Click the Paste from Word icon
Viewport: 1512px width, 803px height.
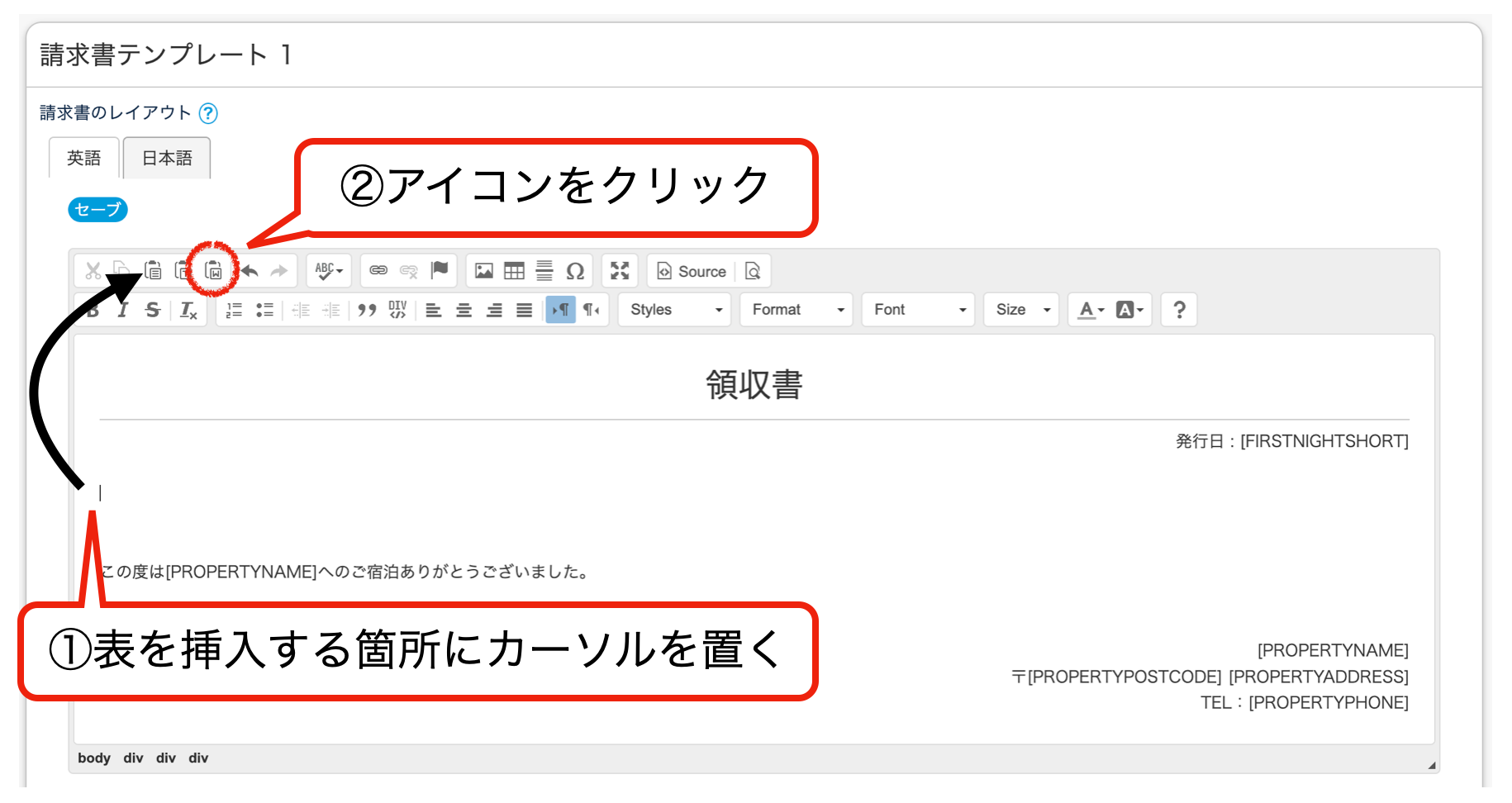tap(213, 270)
